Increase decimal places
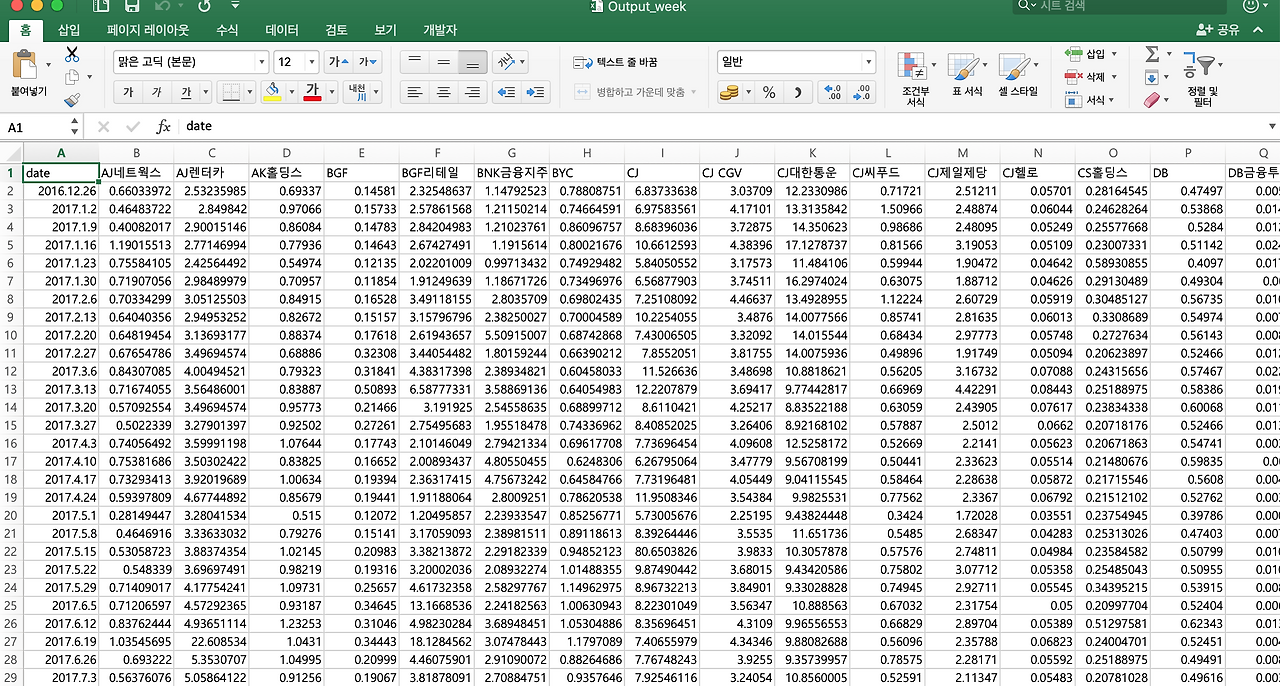Image resolution: width=1280 pixels, height=686 pixels. [832, 92]
